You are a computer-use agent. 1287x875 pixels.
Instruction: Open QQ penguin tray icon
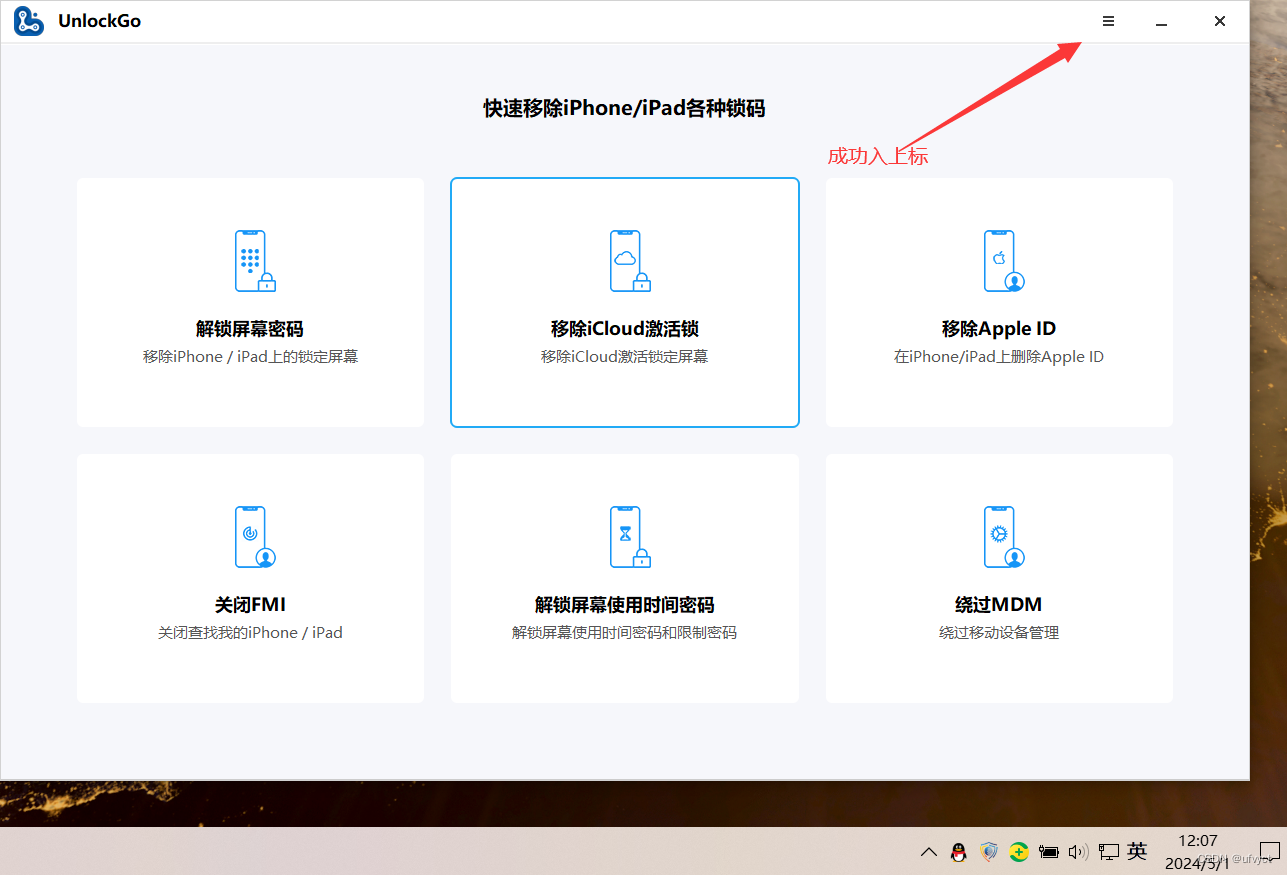point(959,852)
